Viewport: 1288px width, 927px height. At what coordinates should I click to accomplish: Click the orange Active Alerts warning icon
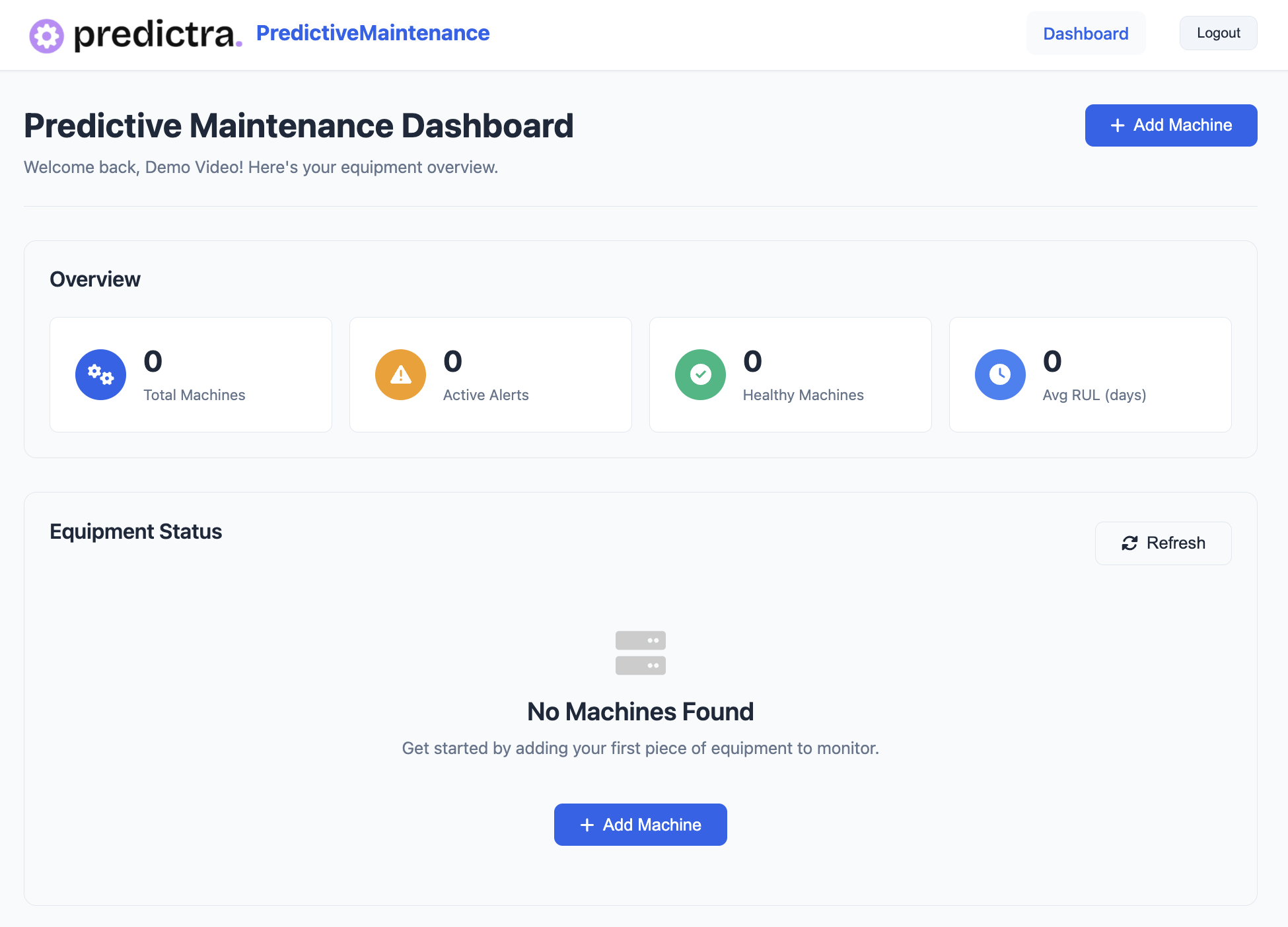click(x=400, y=374)
